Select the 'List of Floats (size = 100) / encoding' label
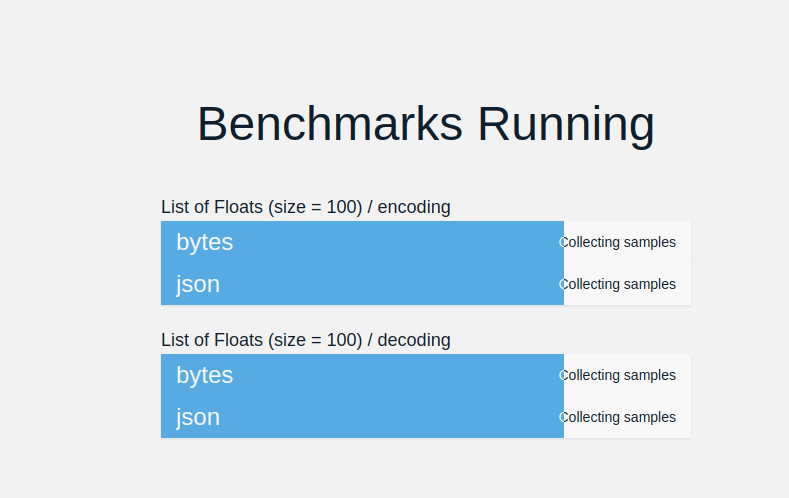 305,207
